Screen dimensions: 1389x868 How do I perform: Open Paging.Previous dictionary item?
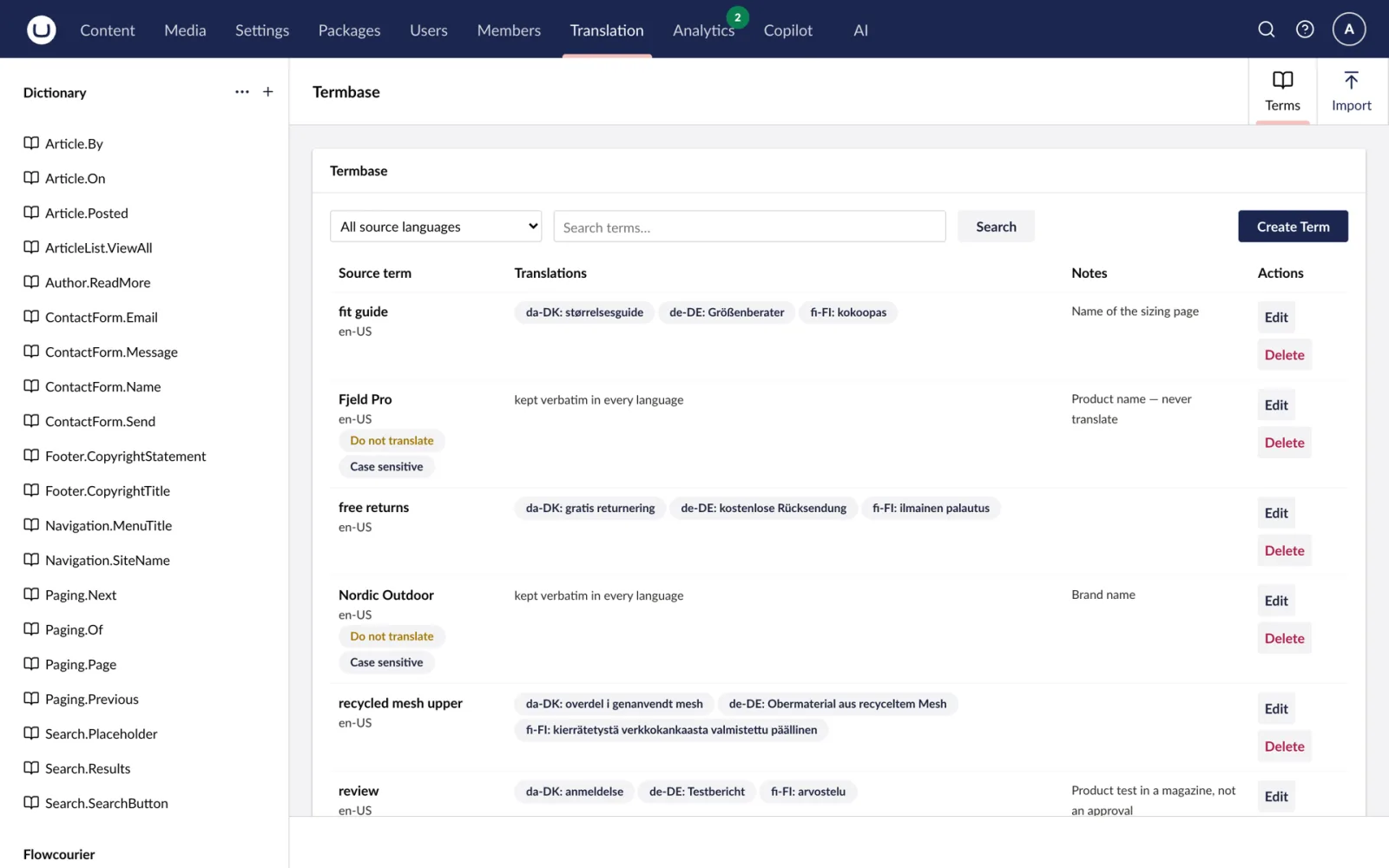(91, 699)
